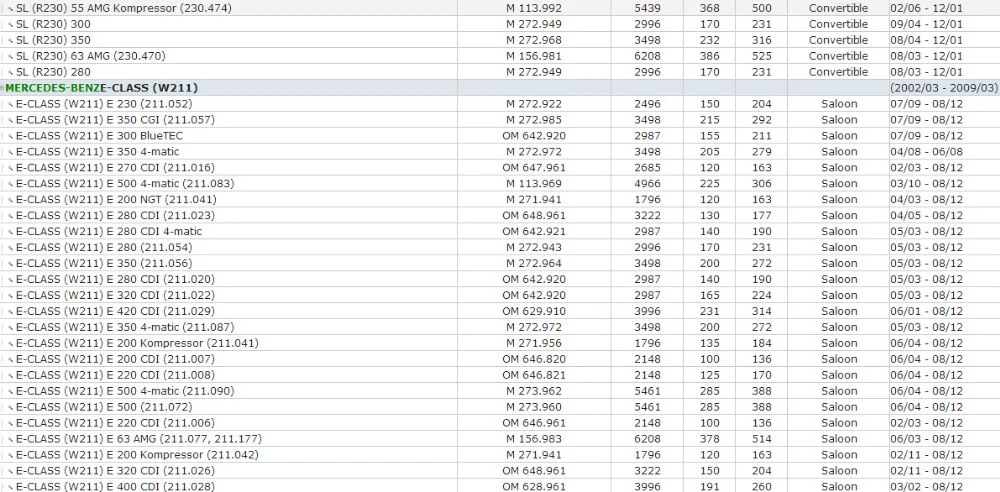Click arrow icon beside E 300 BlueTEC row

click(x=11, y=136)
